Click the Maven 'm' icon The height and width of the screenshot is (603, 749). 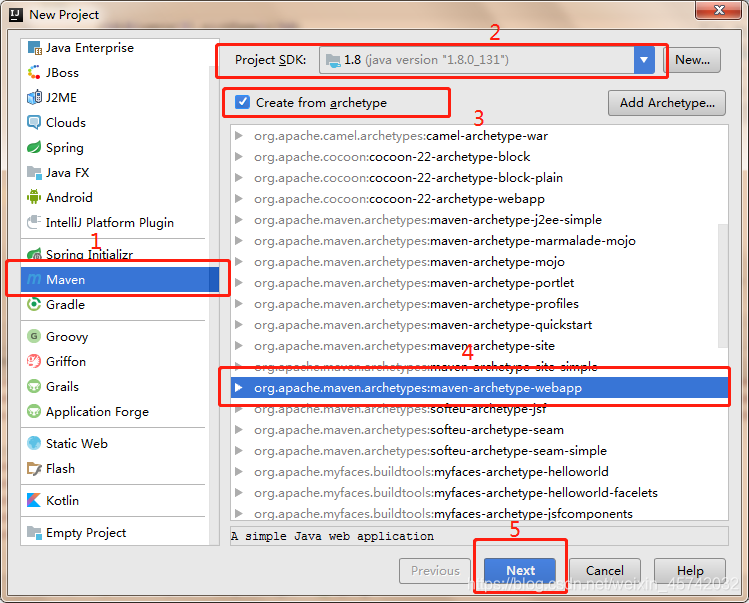pos(34,280)
